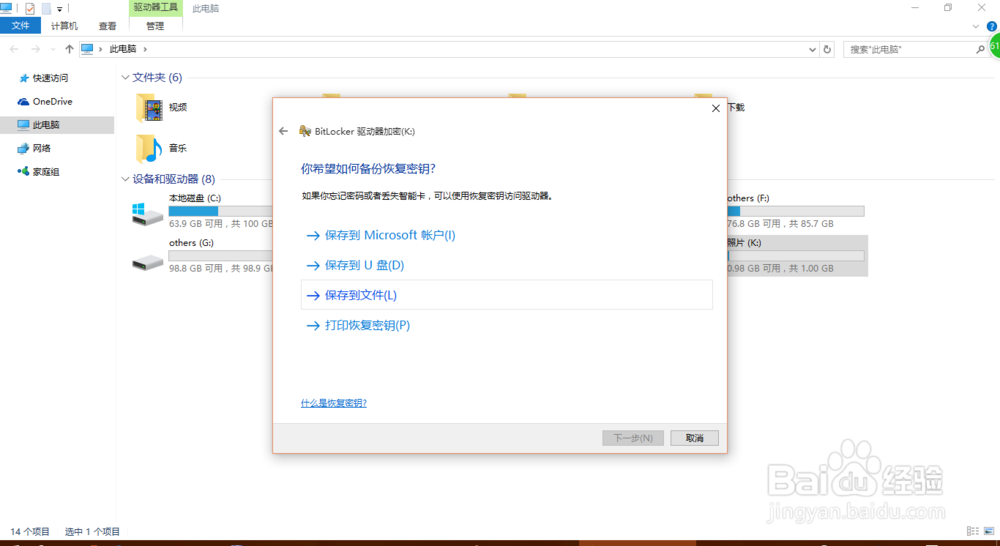
Task: Click the disabled Next step button
Action: pos(633,438)
